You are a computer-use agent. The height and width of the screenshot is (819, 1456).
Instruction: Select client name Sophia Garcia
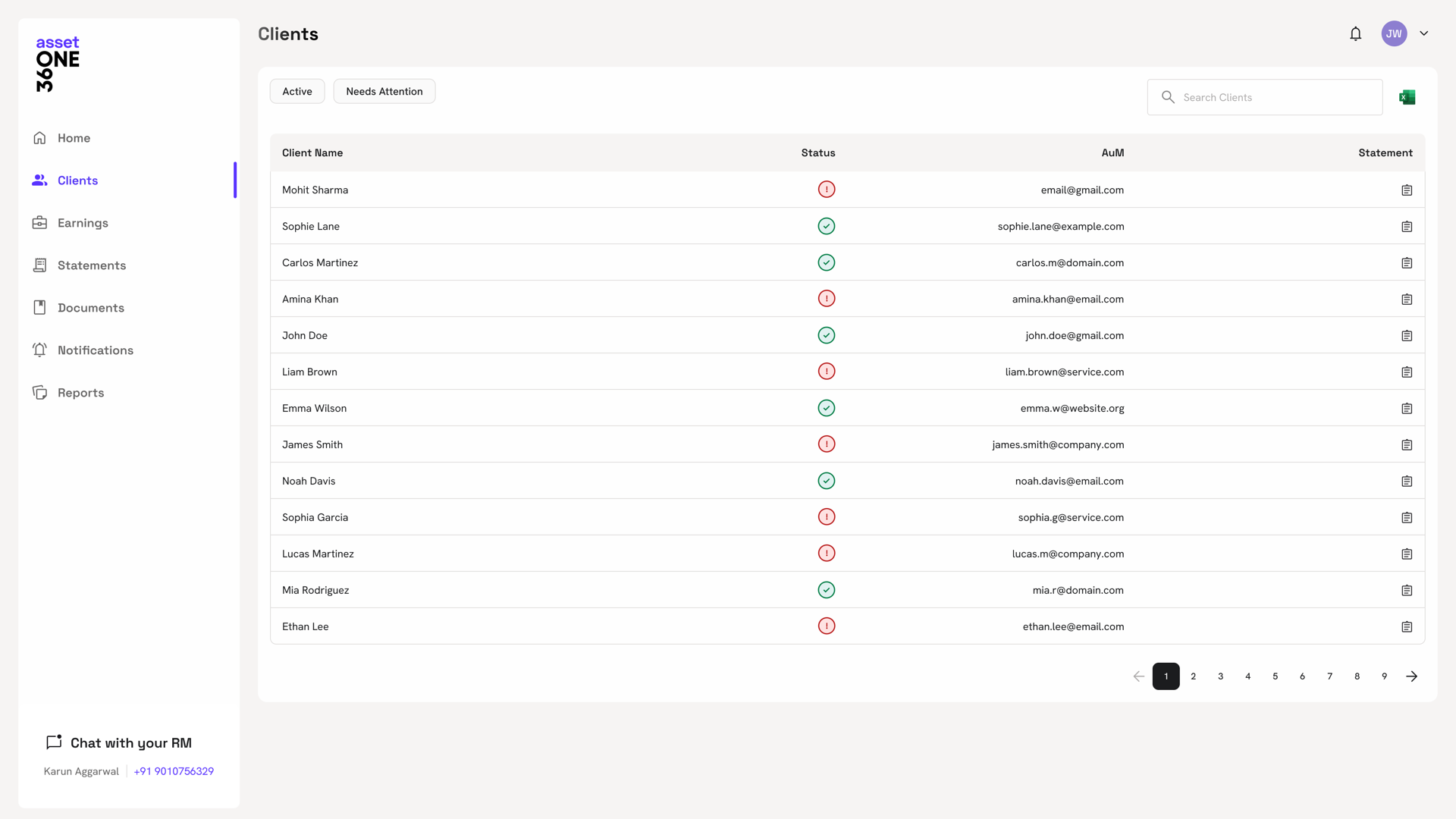click(315, 517)
